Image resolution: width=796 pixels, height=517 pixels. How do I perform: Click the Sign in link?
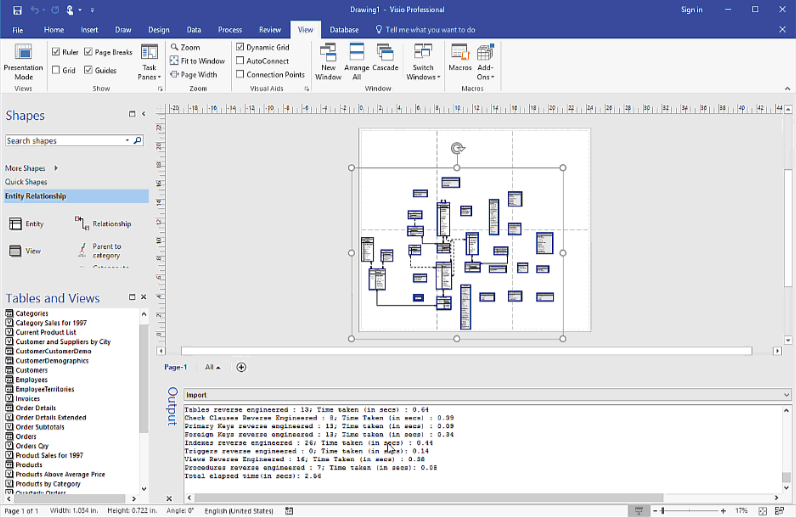[692, 10]
